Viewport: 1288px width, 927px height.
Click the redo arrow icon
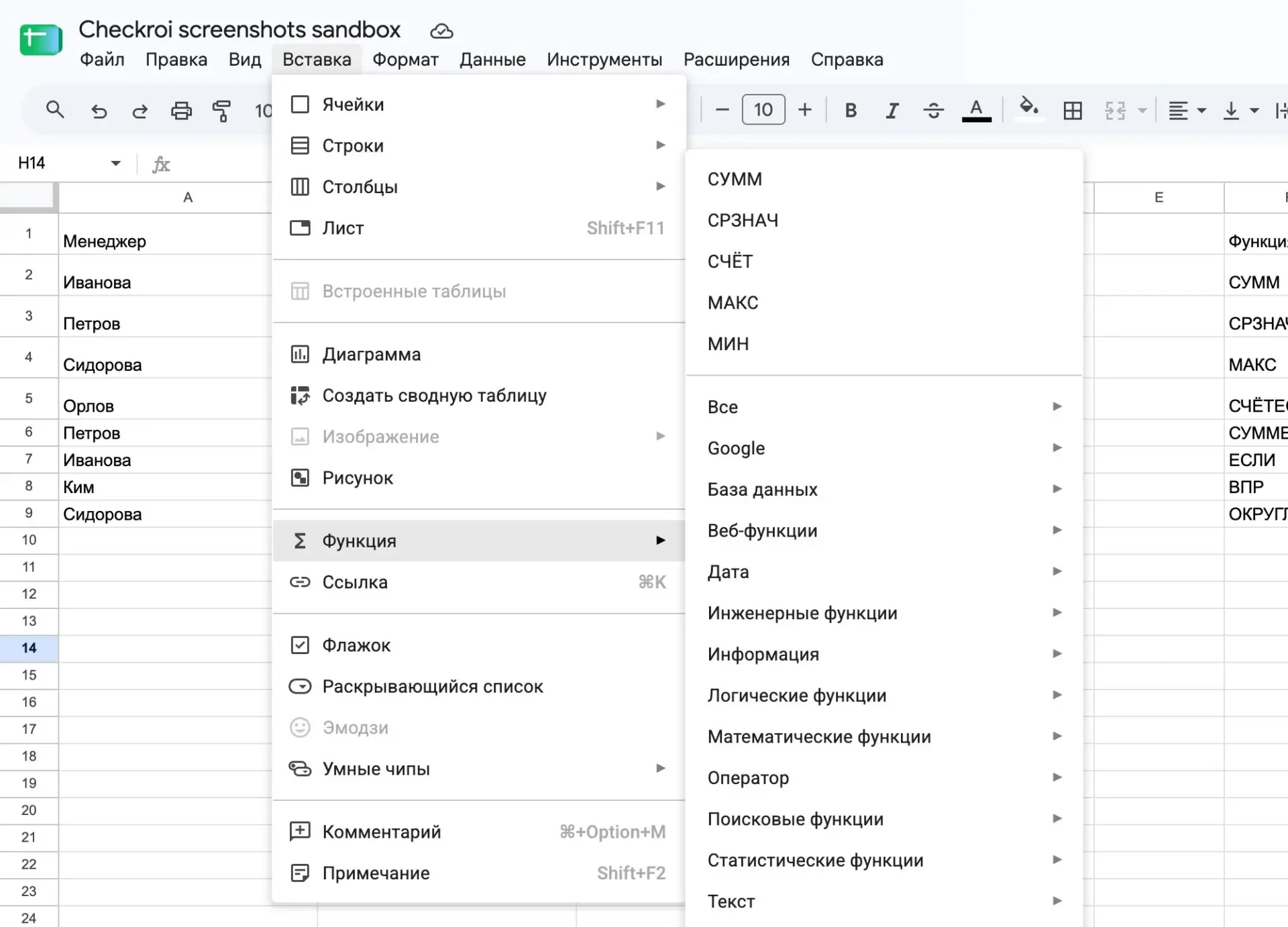(140, 110)
